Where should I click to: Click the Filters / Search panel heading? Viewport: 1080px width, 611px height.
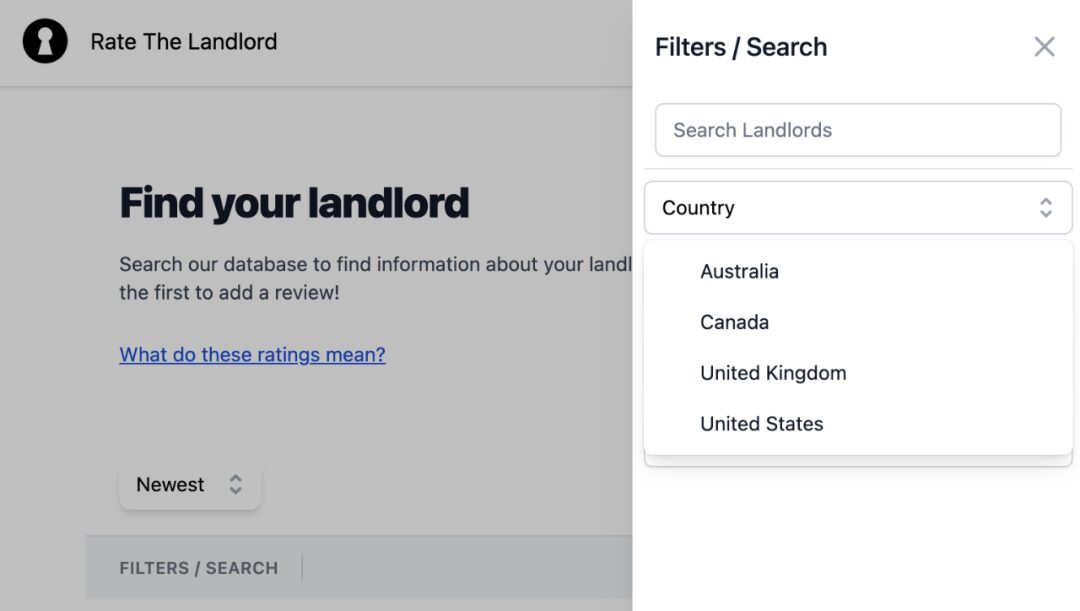[740, 47]
